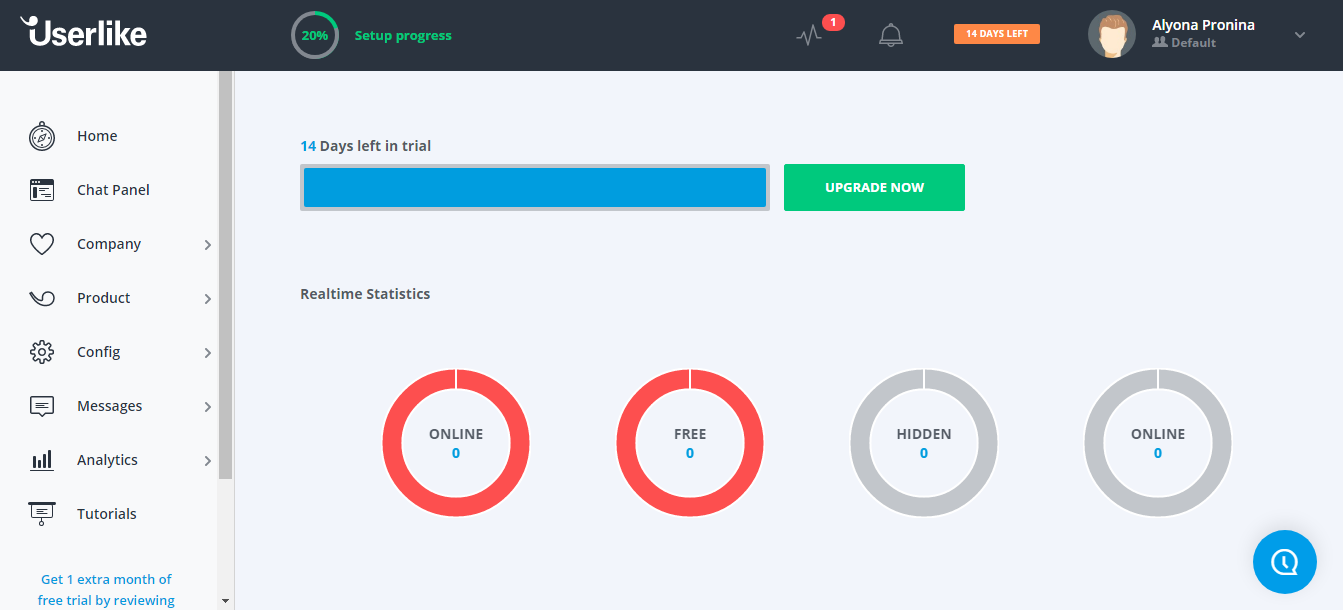Expand the Company submenu chevron
The height and width of the screenshot is (610, 1343).
point(208,245)
